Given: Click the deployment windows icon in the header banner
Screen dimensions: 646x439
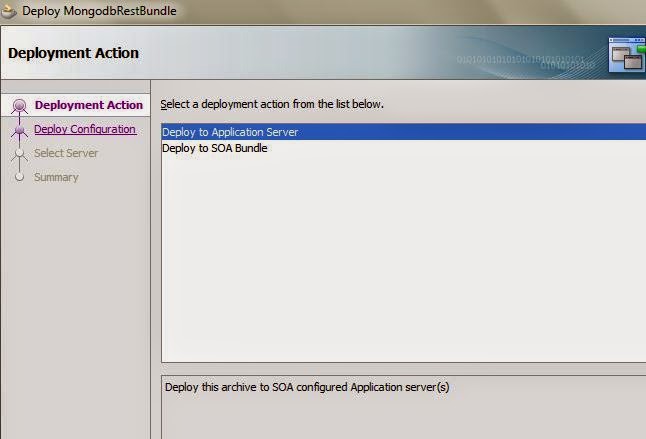Looking at the screenshot, I should [x=627, y=54].
